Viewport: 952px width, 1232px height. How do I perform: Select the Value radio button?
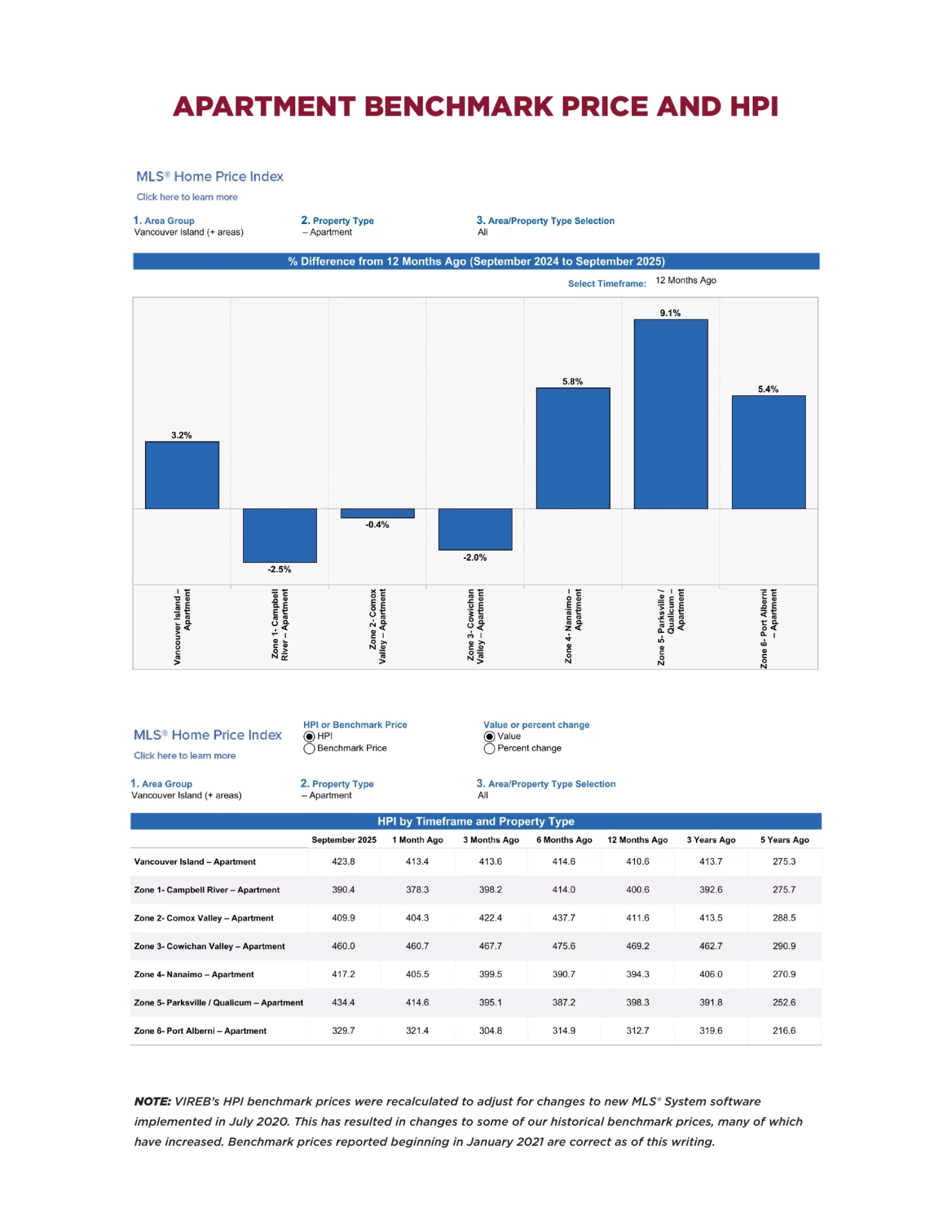pos(489,736)
